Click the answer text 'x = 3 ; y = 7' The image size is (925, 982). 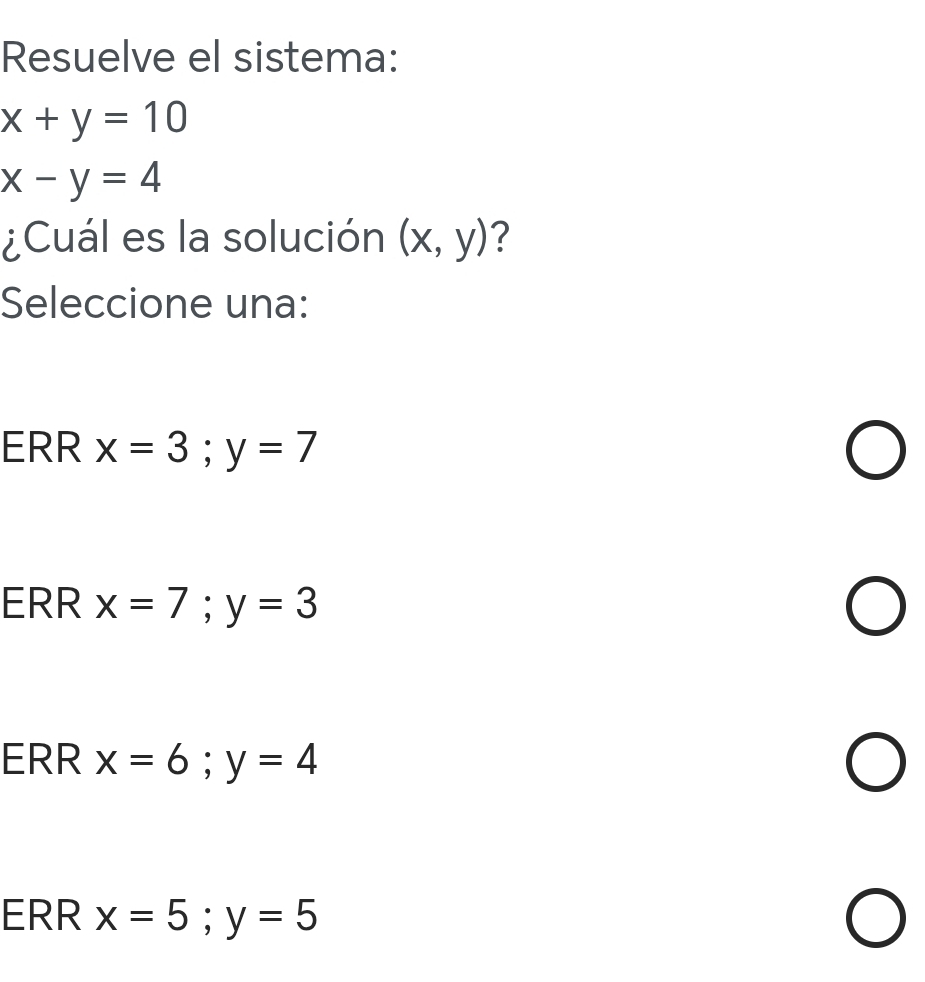coord(206,448)
